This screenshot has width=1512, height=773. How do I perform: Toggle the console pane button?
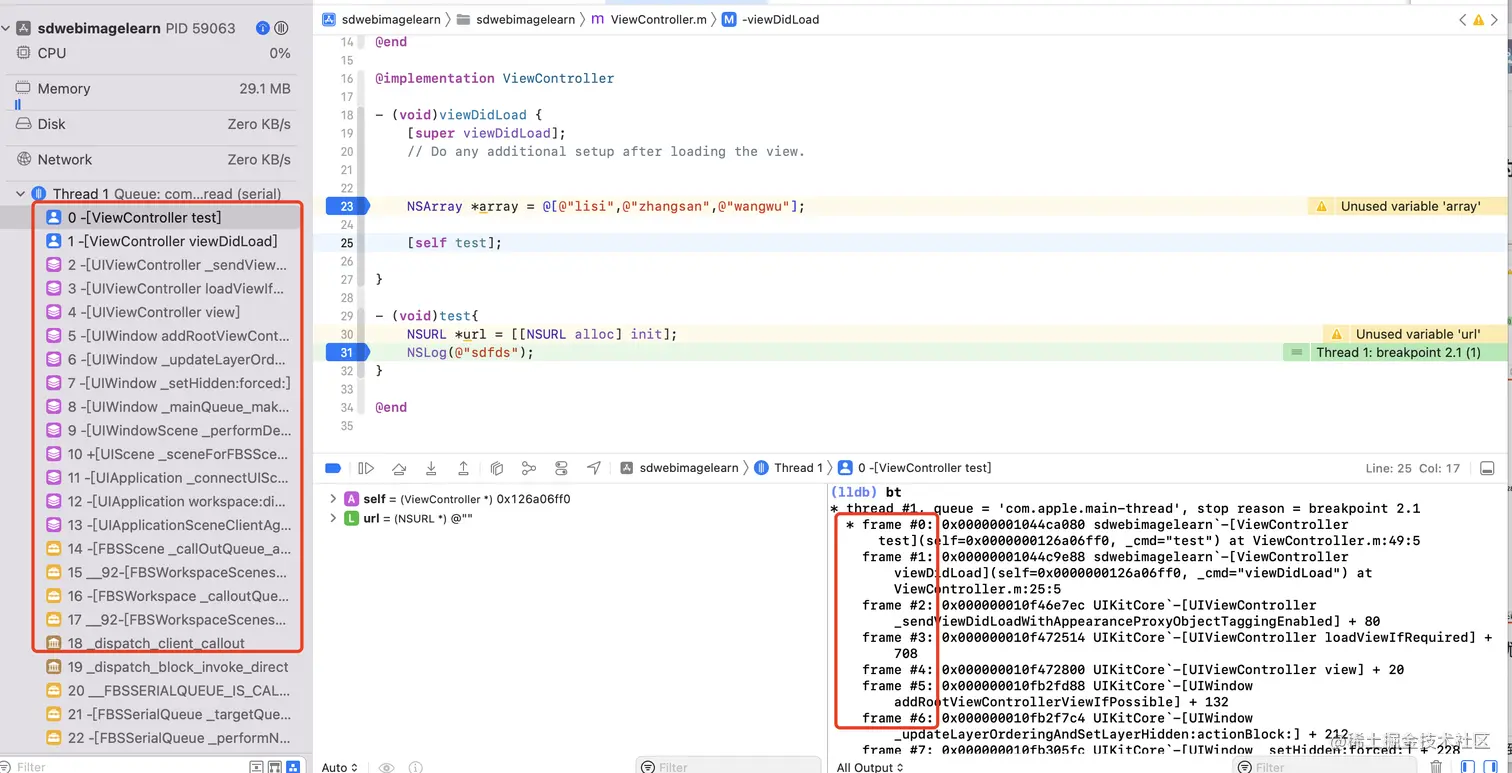[1492, 767]
